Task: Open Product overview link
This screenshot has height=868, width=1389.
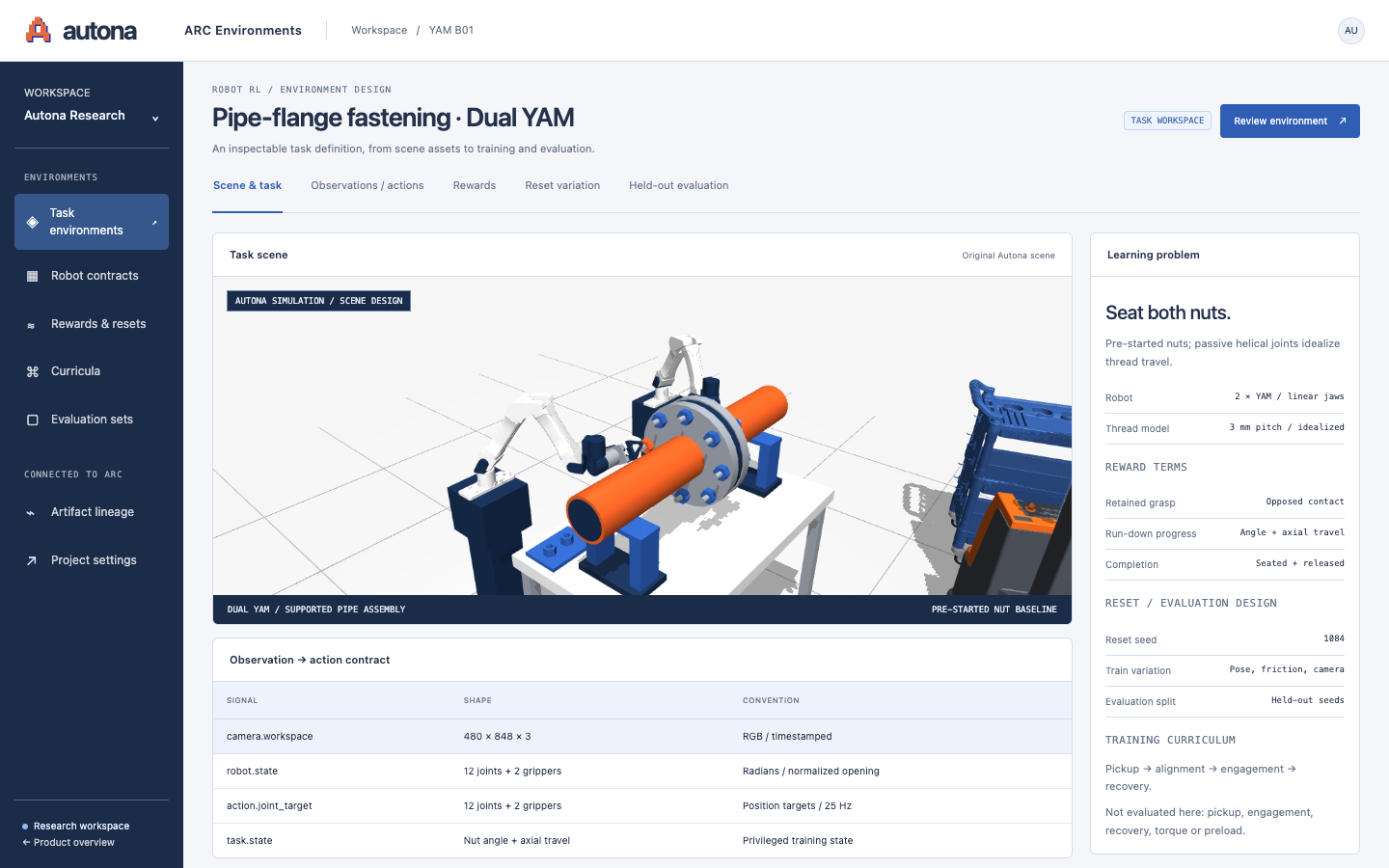Action: tap(68, 842)
